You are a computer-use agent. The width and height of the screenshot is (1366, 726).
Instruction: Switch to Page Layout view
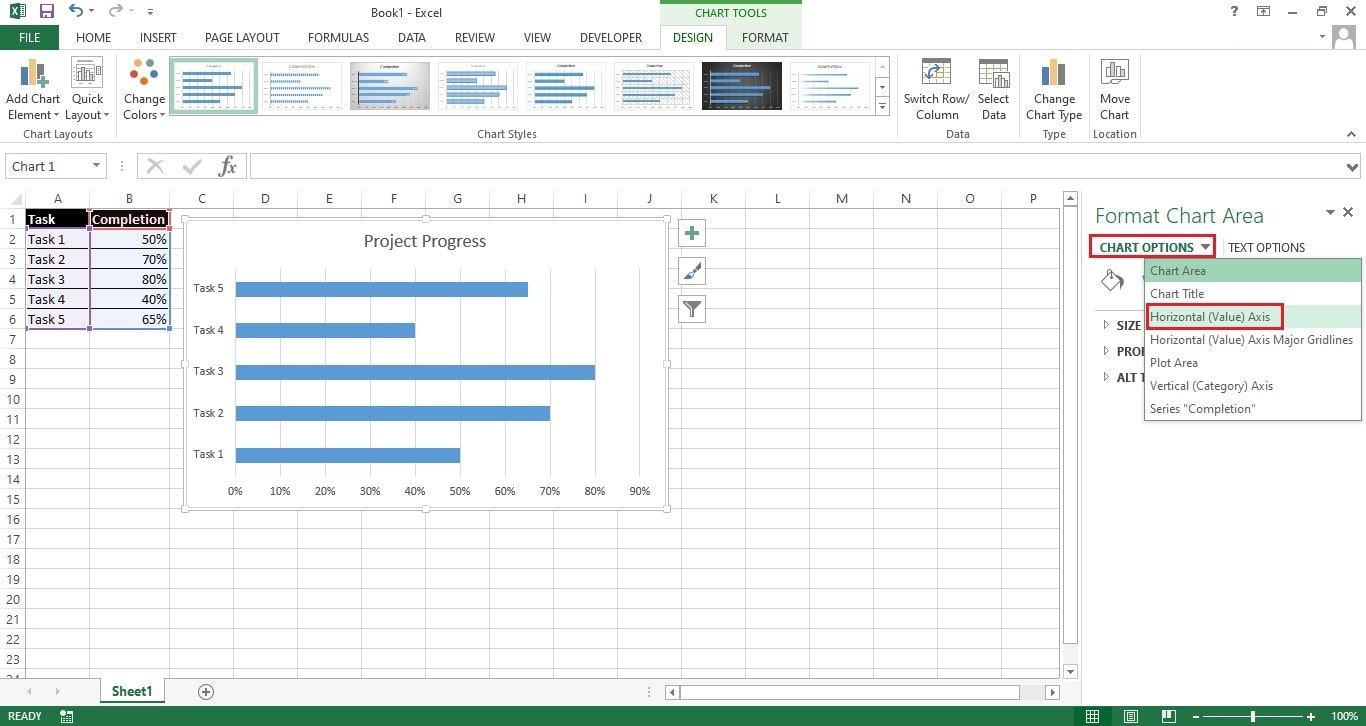coord(1130,716)
